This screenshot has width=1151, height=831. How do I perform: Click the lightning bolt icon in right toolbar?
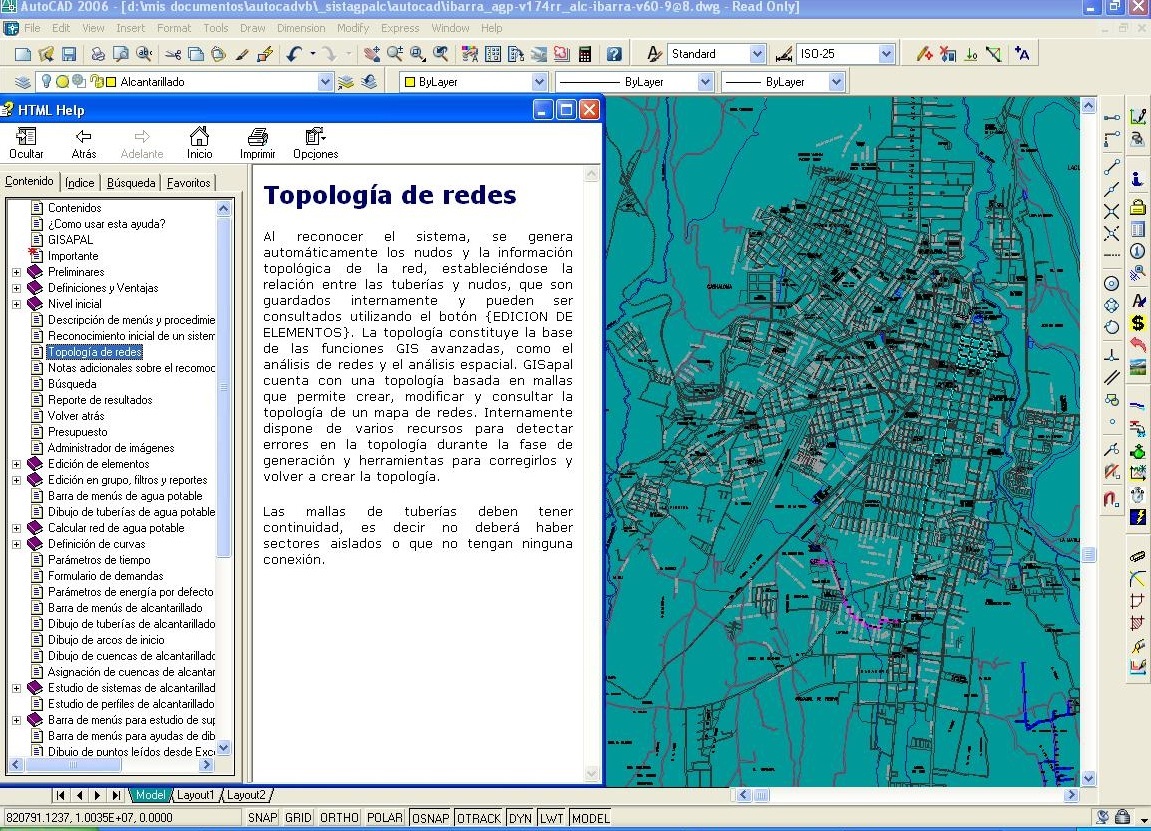click(x=1137, y=517)
